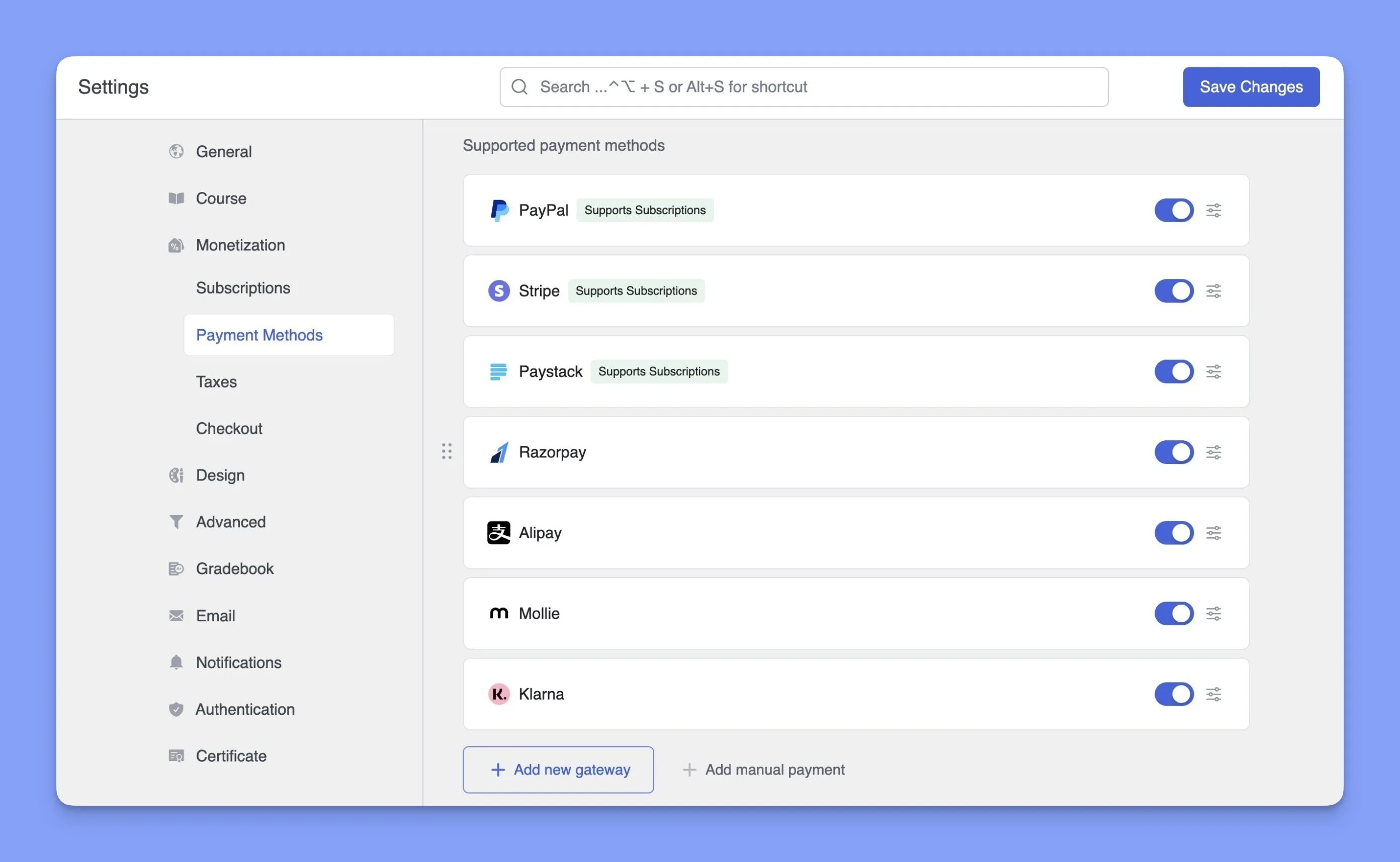Click the Notifications bell icon
Image resolution: width=1400 pixels, height=862 pixels.
coord(176,662)
